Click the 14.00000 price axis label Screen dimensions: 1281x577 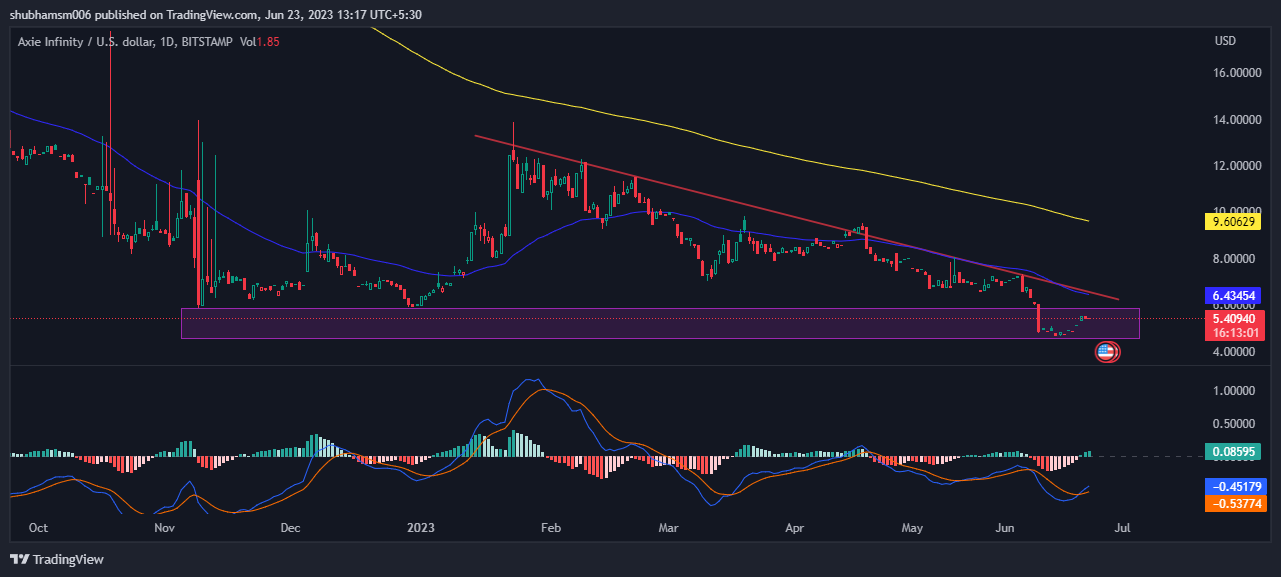point(1237,120)
